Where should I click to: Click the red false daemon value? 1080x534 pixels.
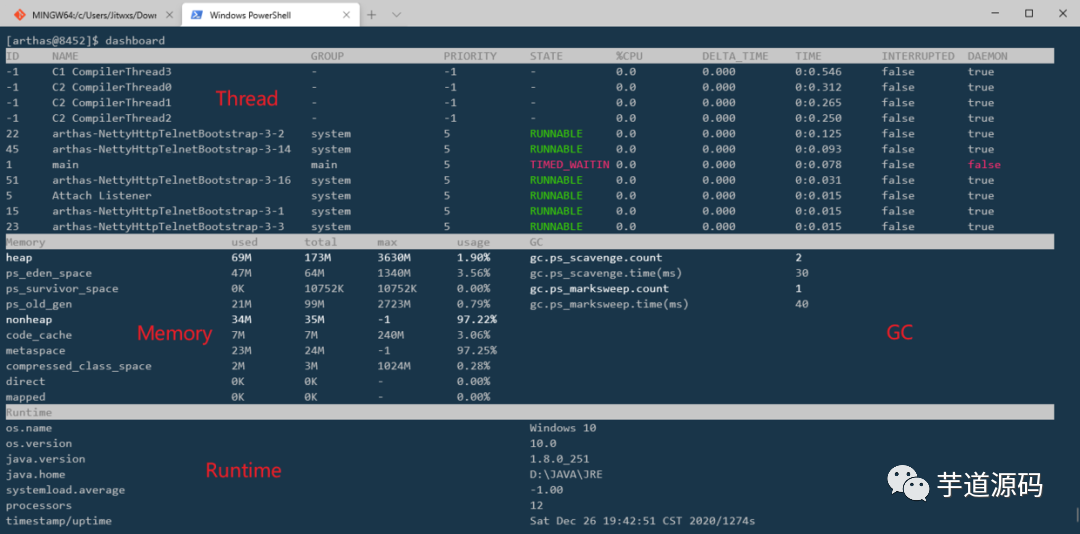(984, 165)
